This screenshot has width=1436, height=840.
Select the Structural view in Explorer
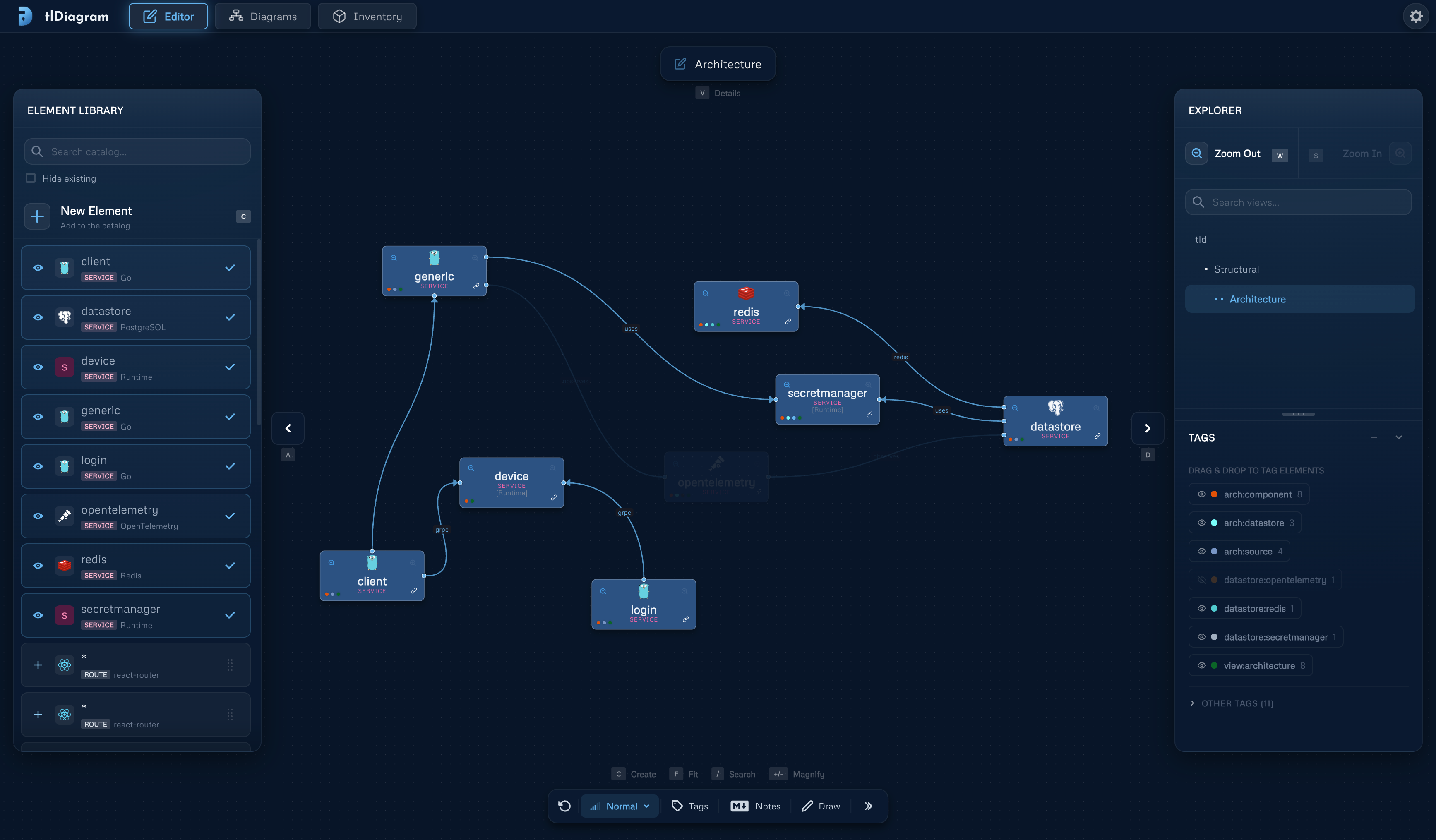click(x=1236, y=269)
